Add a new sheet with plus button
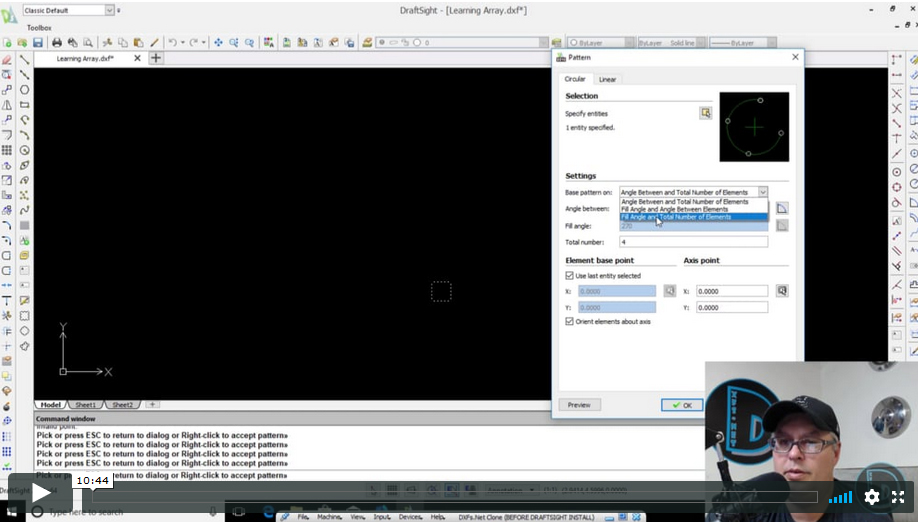Screen dimensions: 918x522 [152, 404]
